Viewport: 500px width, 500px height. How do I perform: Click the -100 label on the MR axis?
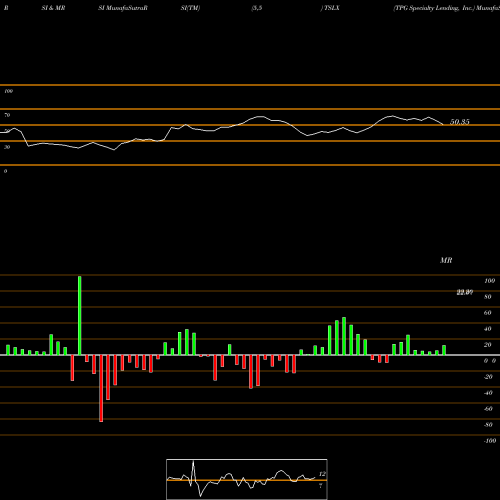(x=490, y=441)
